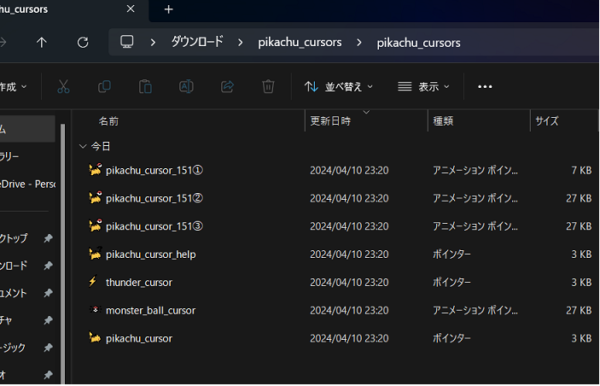Click the Share icon in toolbar
600x386 pixels.
pos(227,86)
